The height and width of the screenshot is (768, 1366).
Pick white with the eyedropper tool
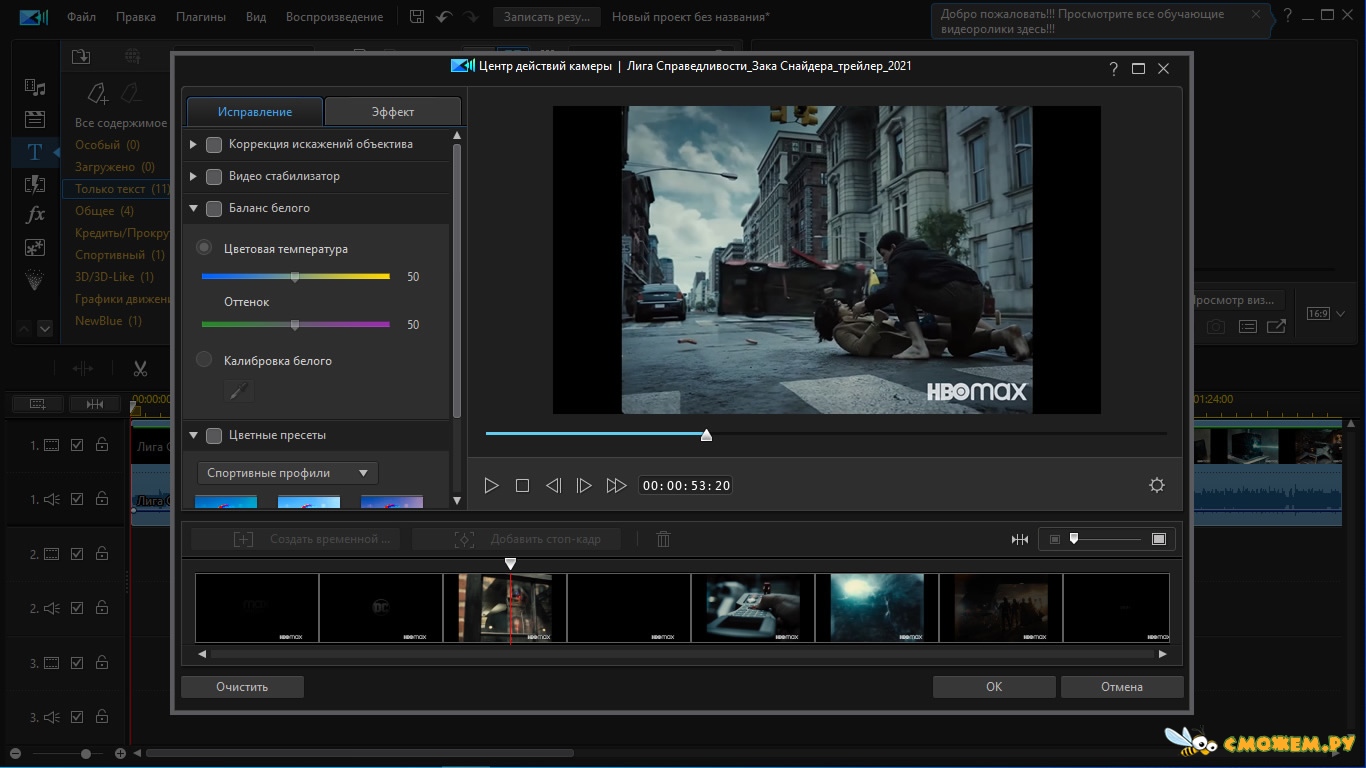[238, 391]
